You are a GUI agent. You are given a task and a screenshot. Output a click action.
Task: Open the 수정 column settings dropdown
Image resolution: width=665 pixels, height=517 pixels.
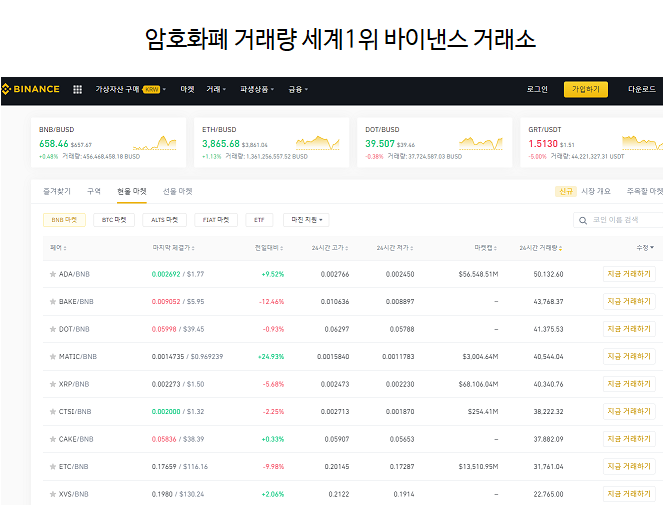[645, 247]
